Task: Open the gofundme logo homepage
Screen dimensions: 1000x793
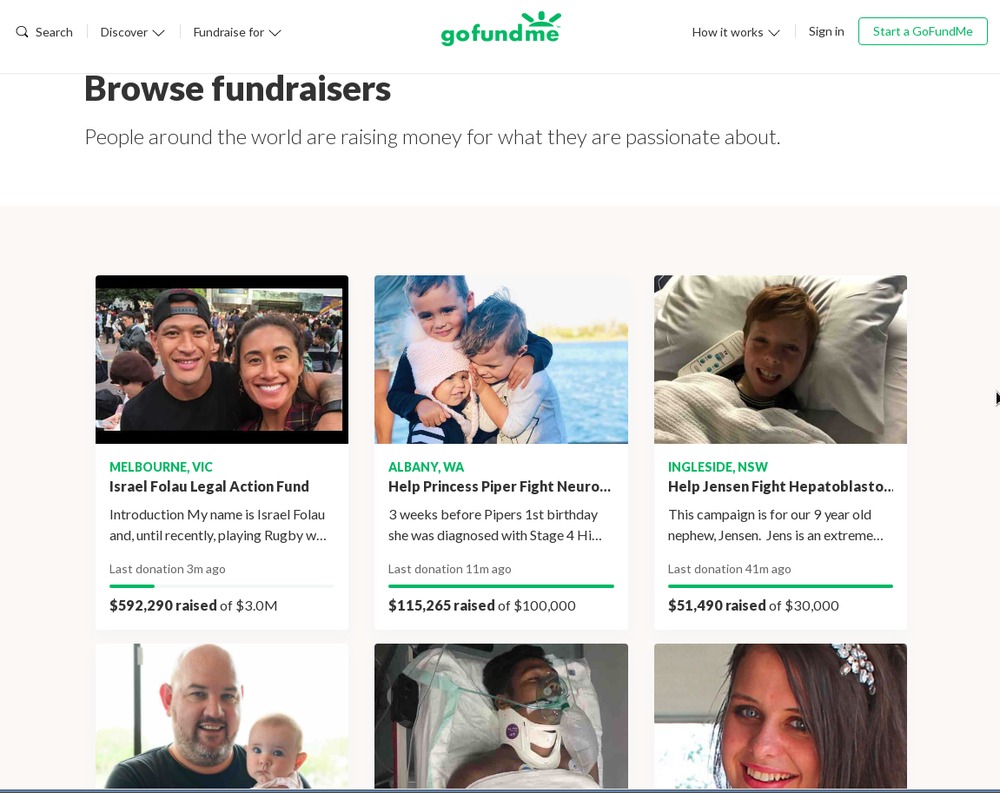Action: click(x=501, y=29)
